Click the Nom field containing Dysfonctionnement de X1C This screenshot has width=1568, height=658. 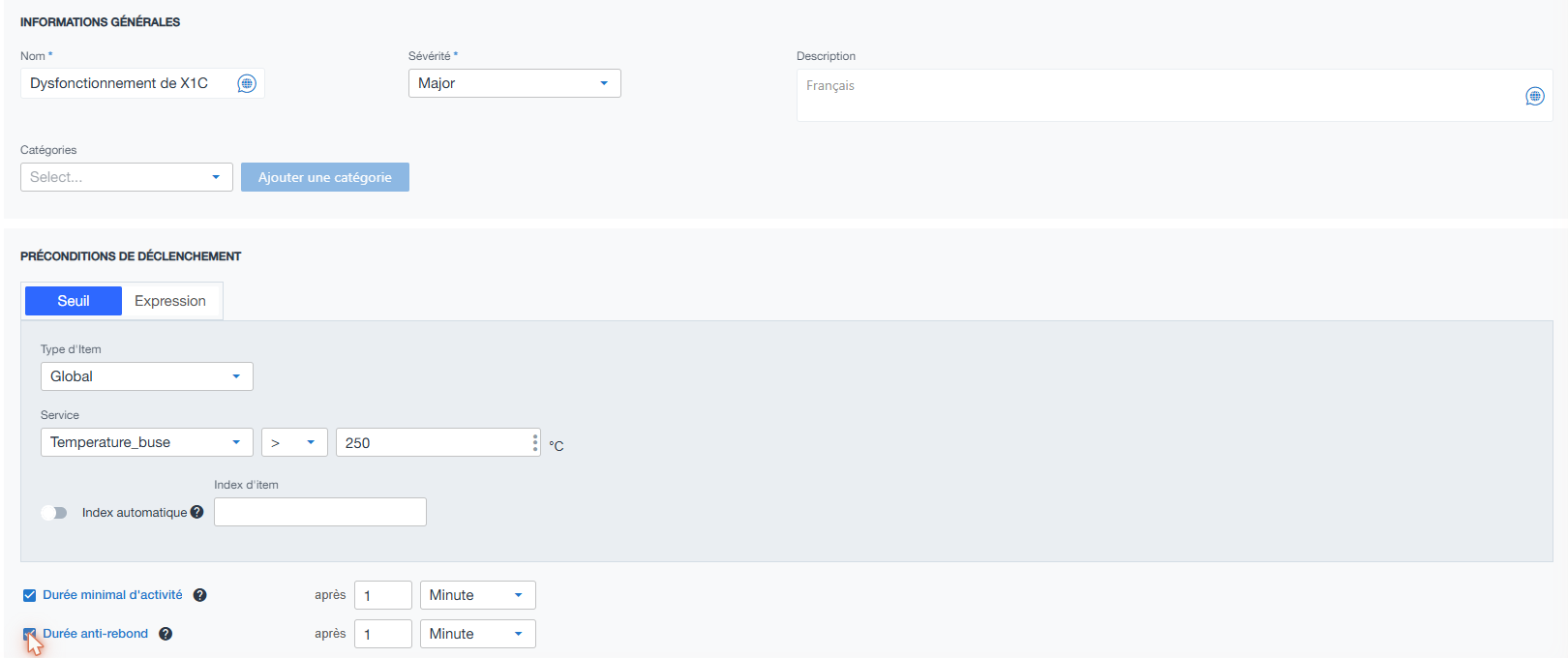142,83
